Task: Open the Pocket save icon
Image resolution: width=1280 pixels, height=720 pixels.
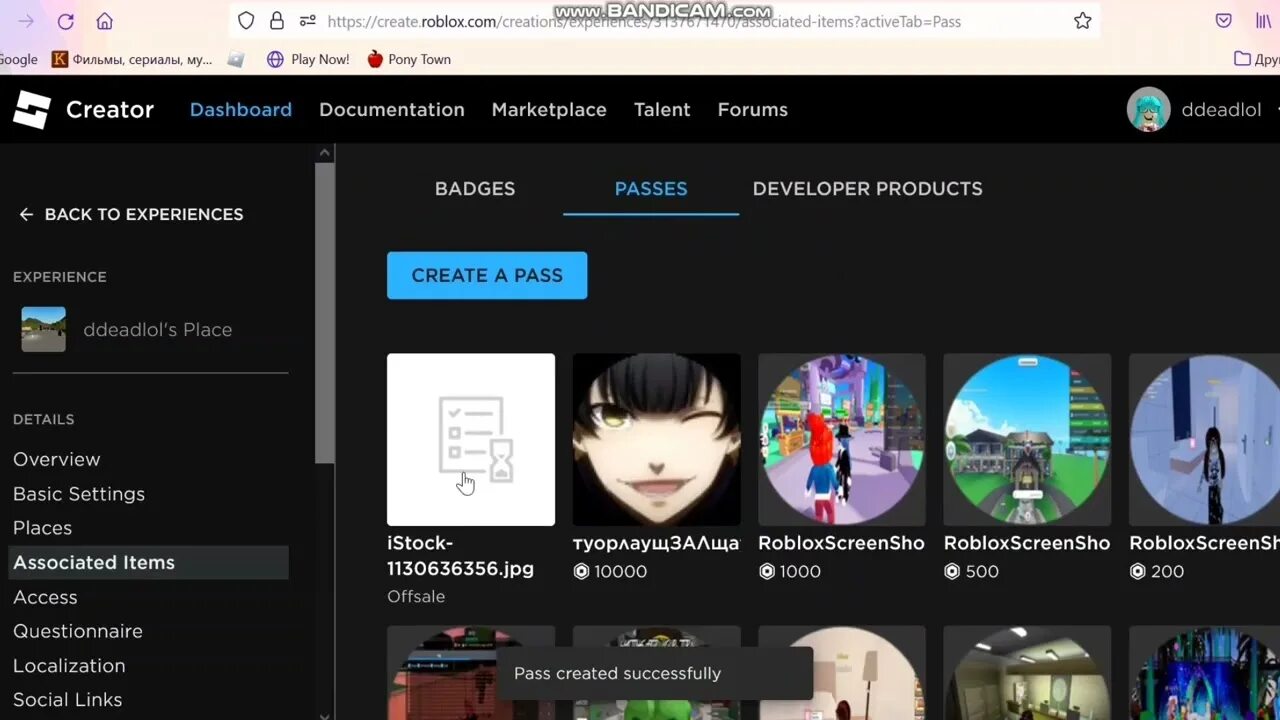Action: pos(1223,20)
